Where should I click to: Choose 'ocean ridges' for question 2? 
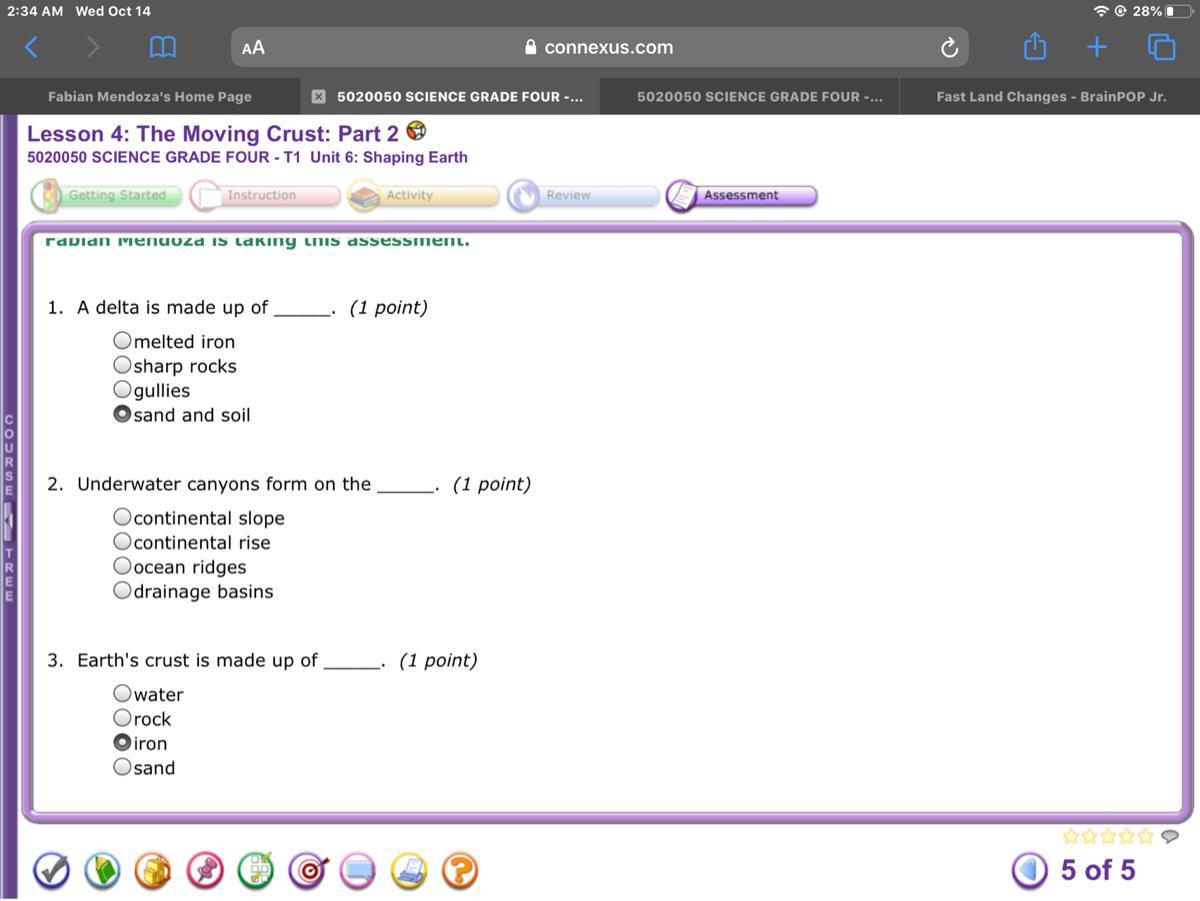point(122,566)
